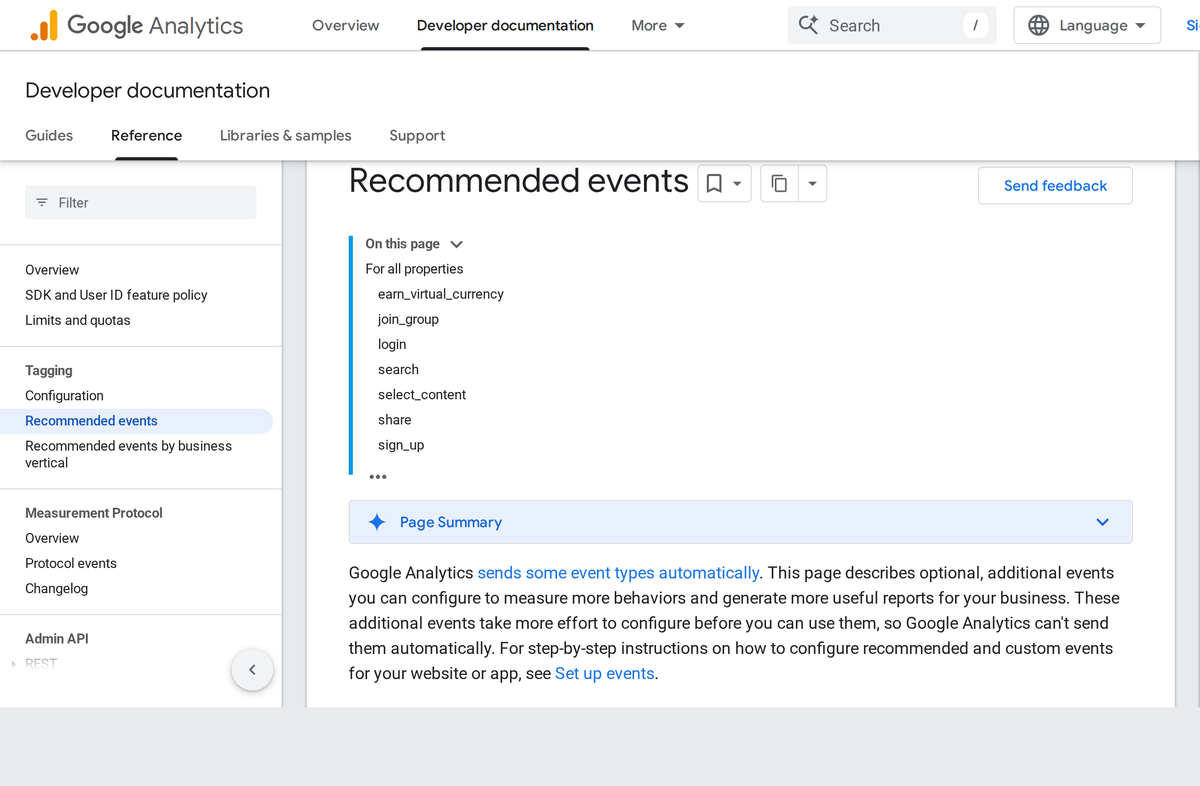Image resolution: width=1200 pixels, height=786 pixels.
Task: Show more items via ellipsis icon
Action: [x=378, y=477]
